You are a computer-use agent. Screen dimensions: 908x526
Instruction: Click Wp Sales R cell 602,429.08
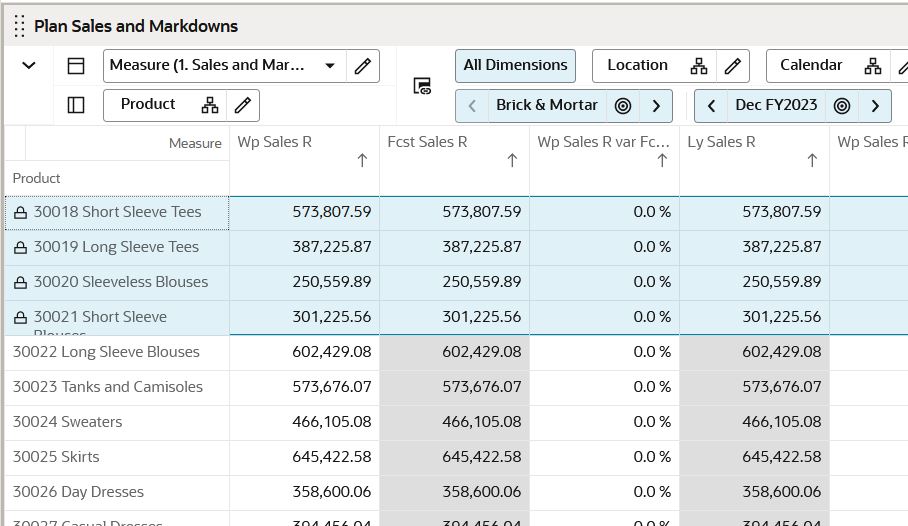(x=305, y=352)
